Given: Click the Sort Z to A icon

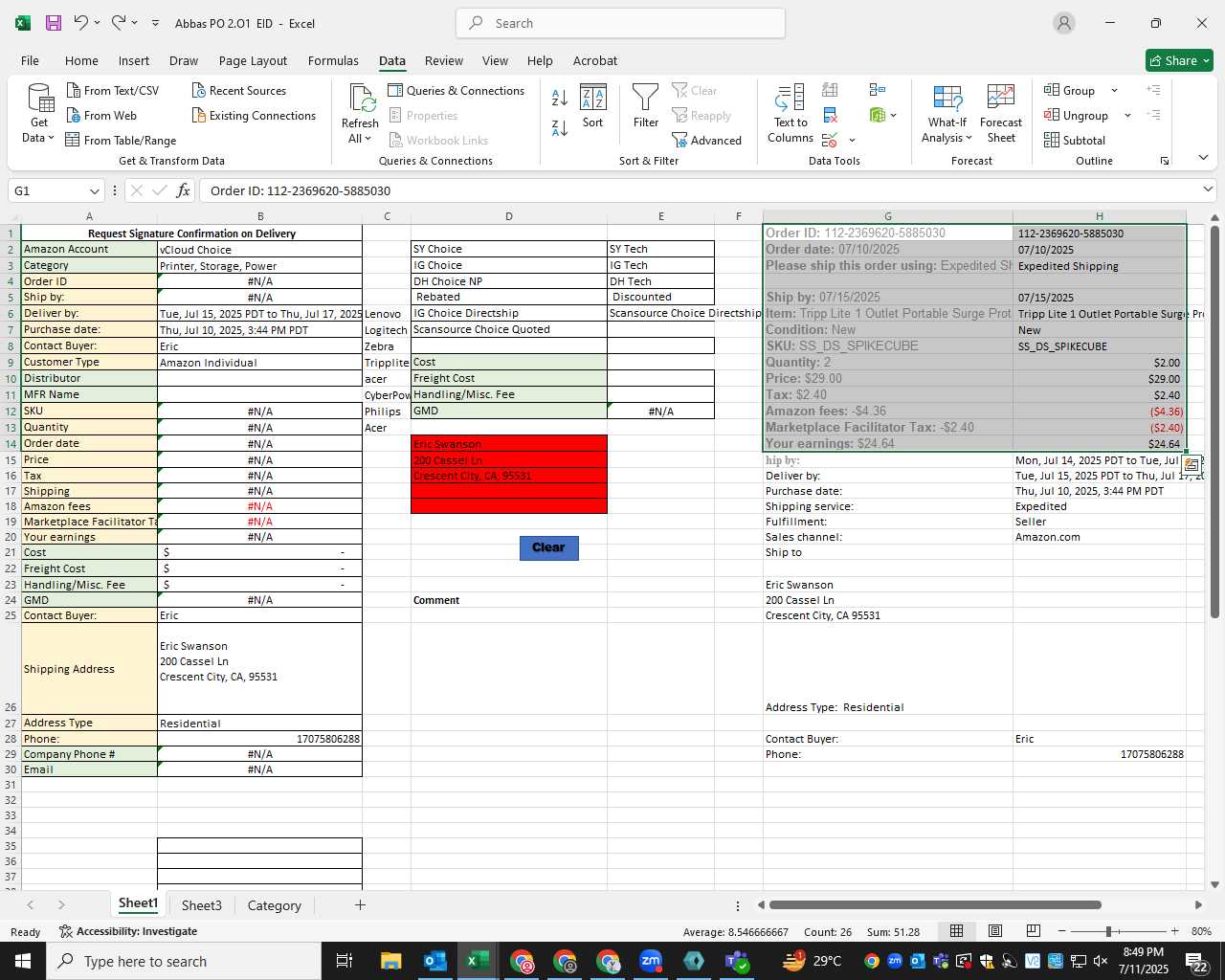Looking at the screenshot, I should (560, 127).
